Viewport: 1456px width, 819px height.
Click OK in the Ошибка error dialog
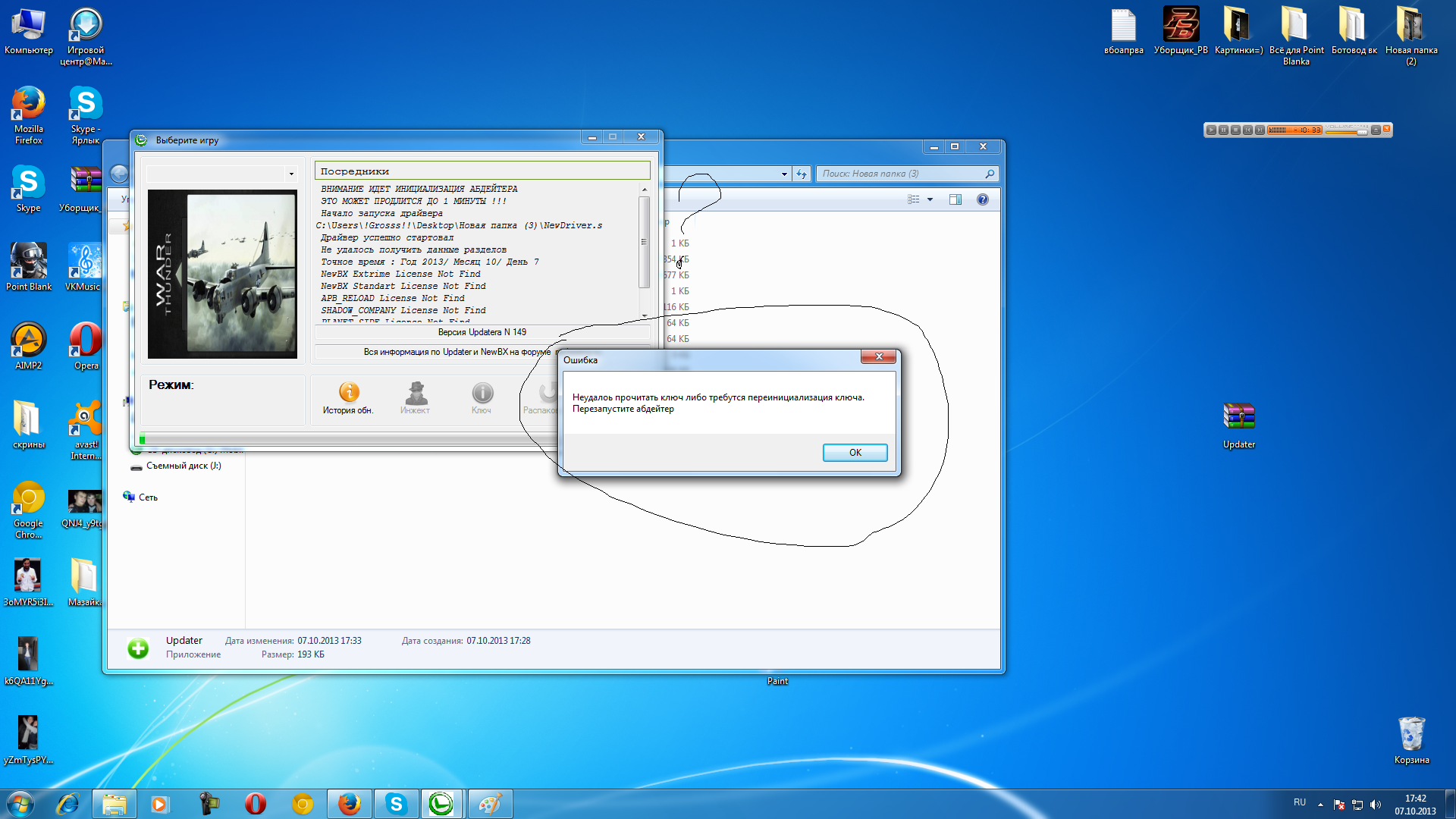(855, 452)
